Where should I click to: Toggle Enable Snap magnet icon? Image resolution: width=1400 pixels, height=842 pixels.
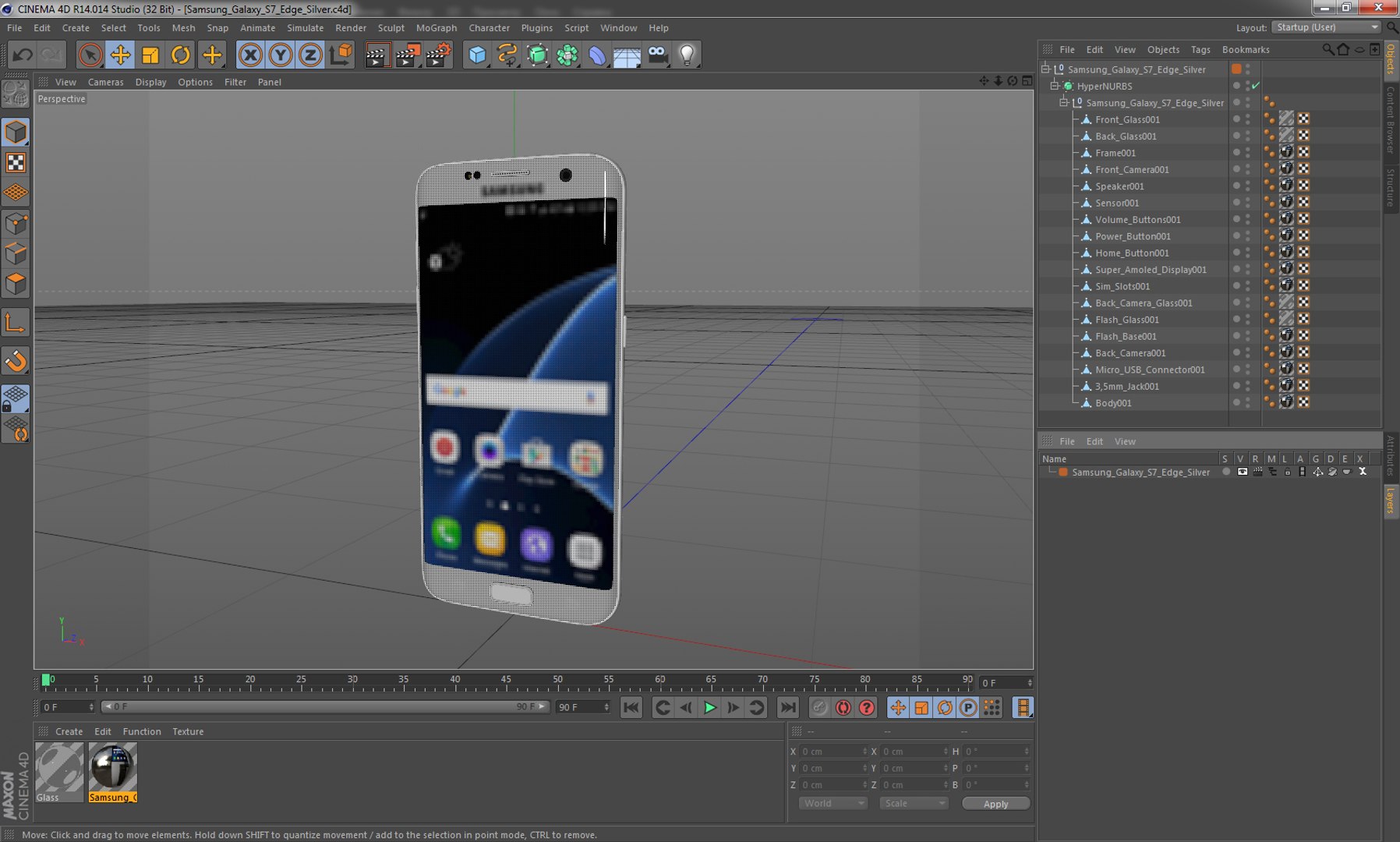[x=16, y=360]
